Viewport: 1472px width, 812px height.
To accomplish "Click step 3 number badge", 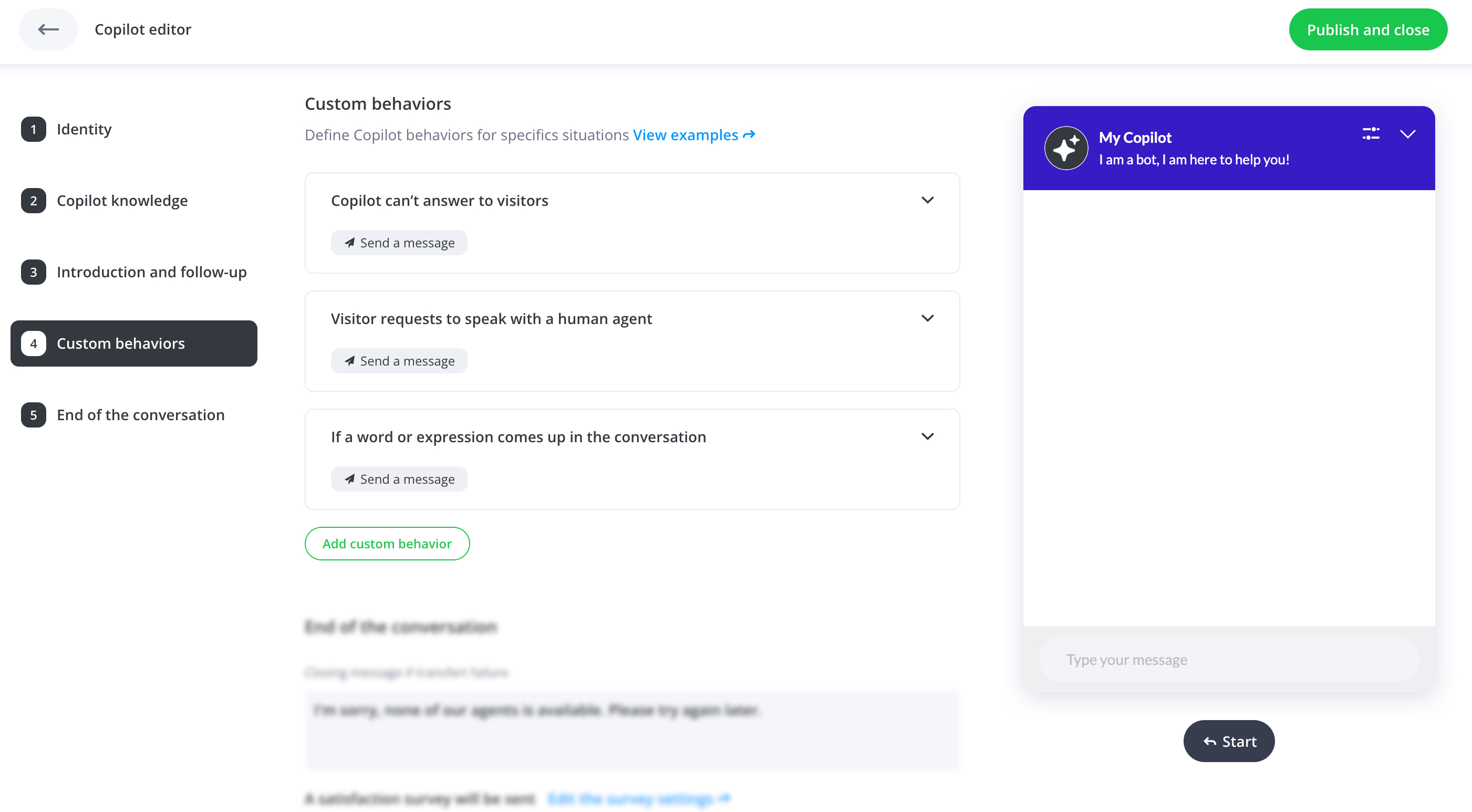I will coord(34,272).
